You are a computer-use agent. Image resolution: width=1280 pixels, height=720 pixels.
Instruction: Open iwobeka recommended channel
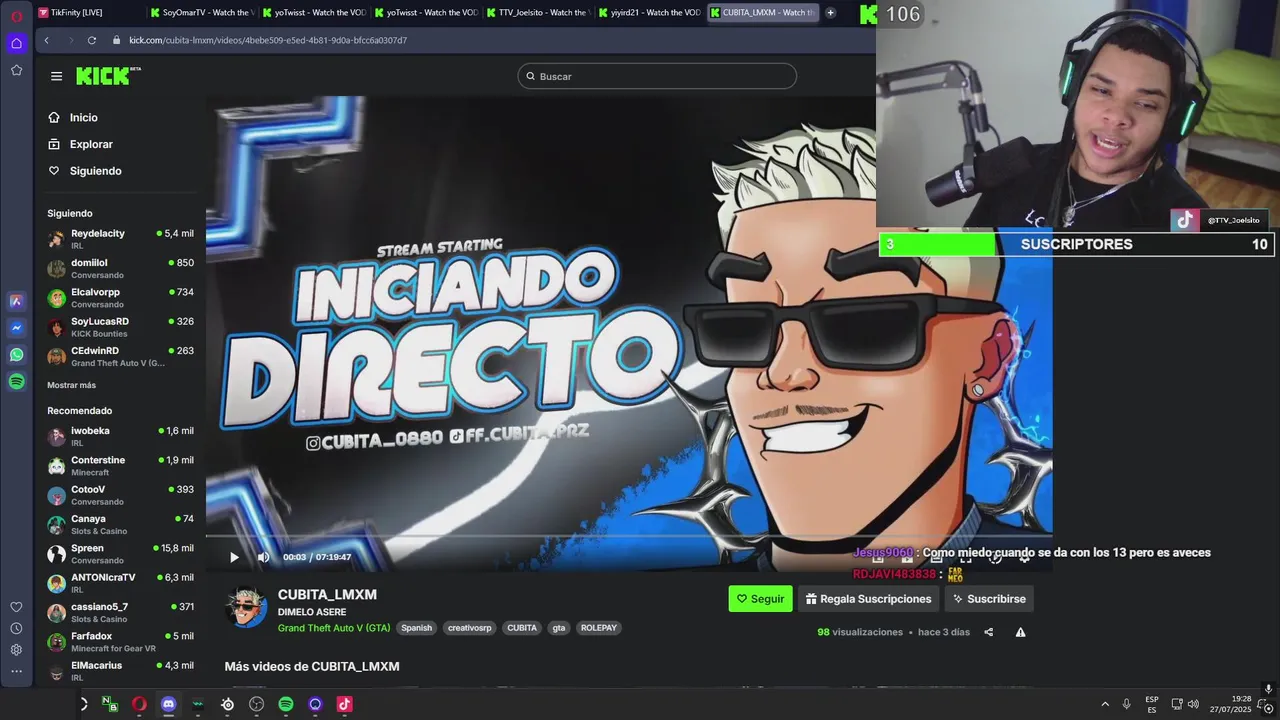(x=120, y=436)
